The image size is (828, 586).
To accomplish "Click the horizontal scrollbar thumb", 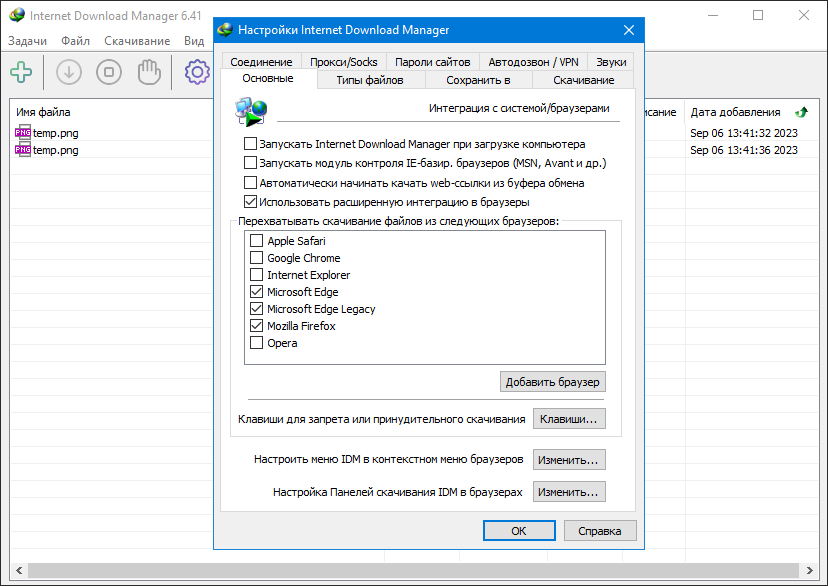I will (x=413, y=570).
